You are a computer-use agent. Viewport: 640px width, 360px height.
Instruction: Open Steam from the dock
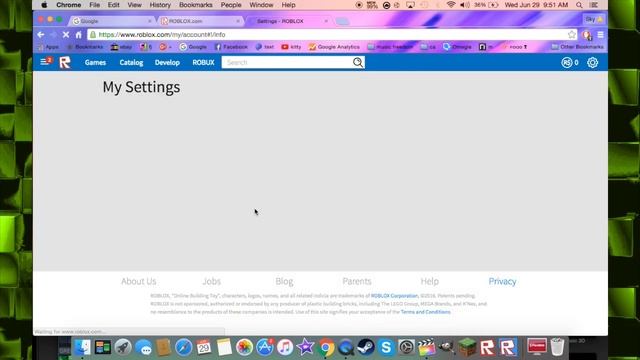(366, 347)
